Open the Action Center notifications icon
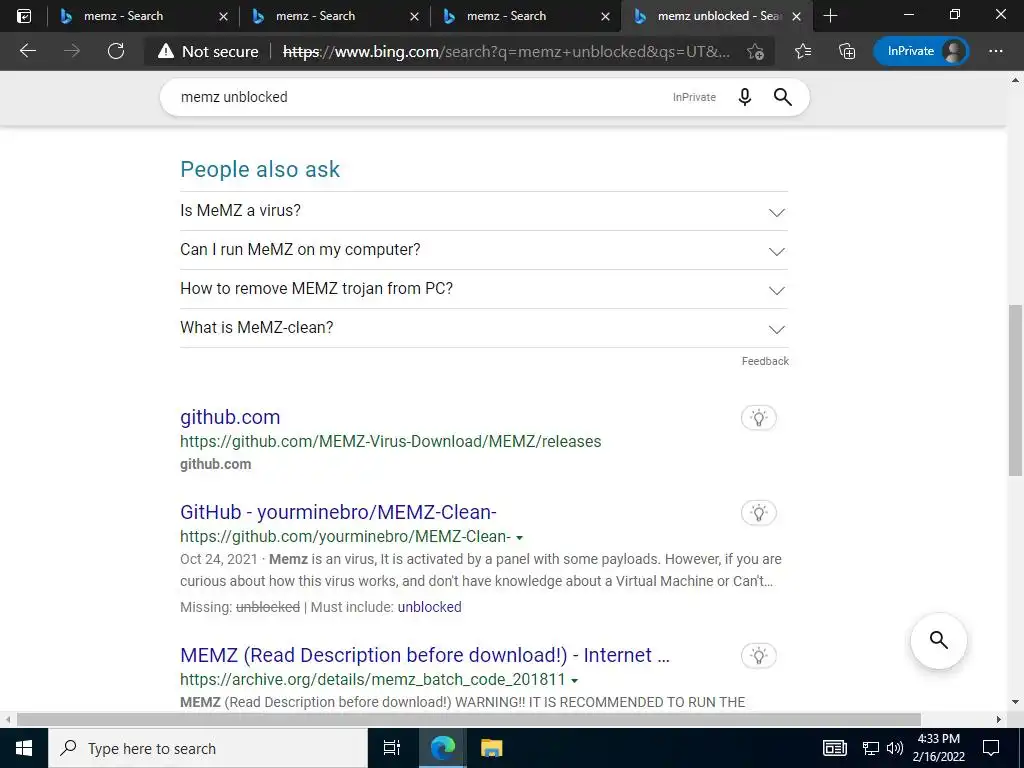The width and height of the screenshot is (1024, 768). (x=991, y=748)
